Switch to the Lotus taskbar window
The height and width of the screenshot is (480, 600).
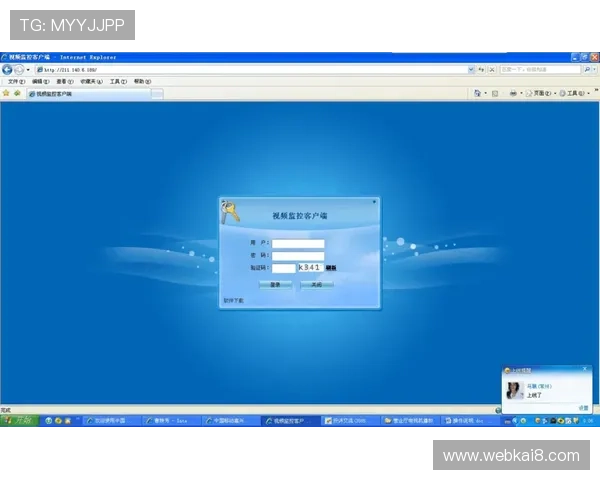click(x=171, y=421)
